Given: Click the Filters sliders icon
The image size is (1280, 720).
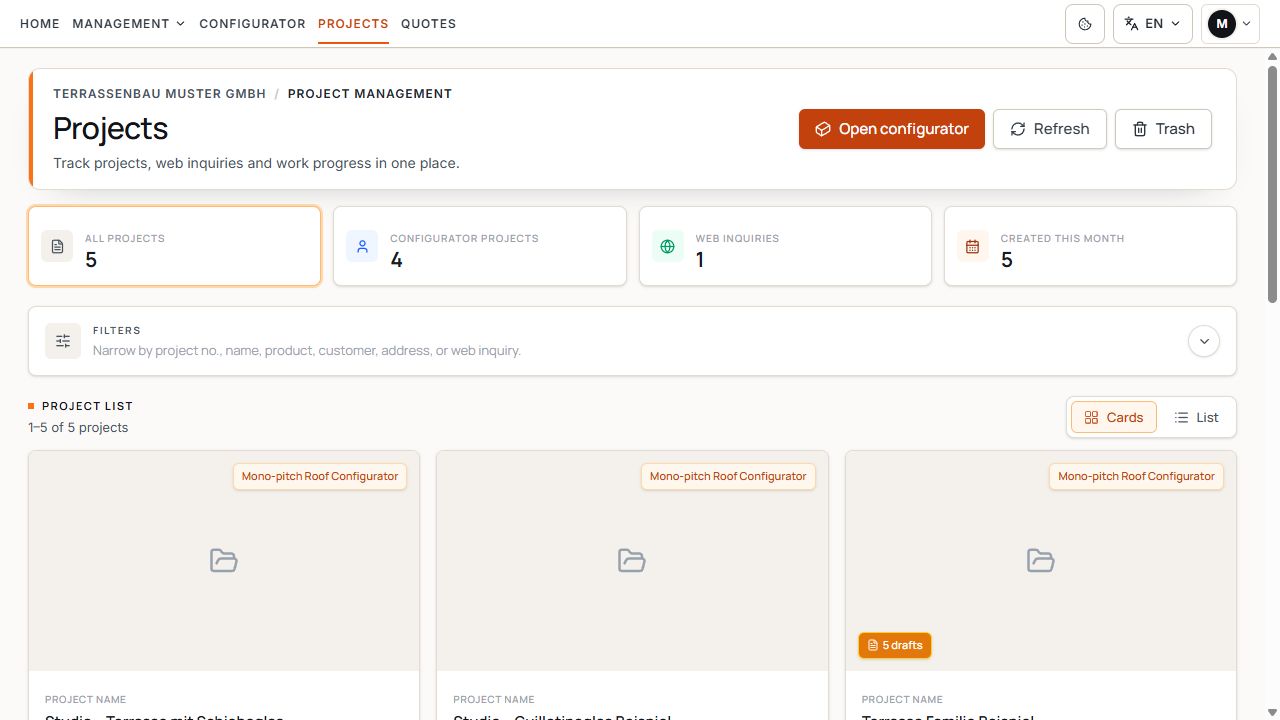Looking at the screenshot, I should (63, 341).
